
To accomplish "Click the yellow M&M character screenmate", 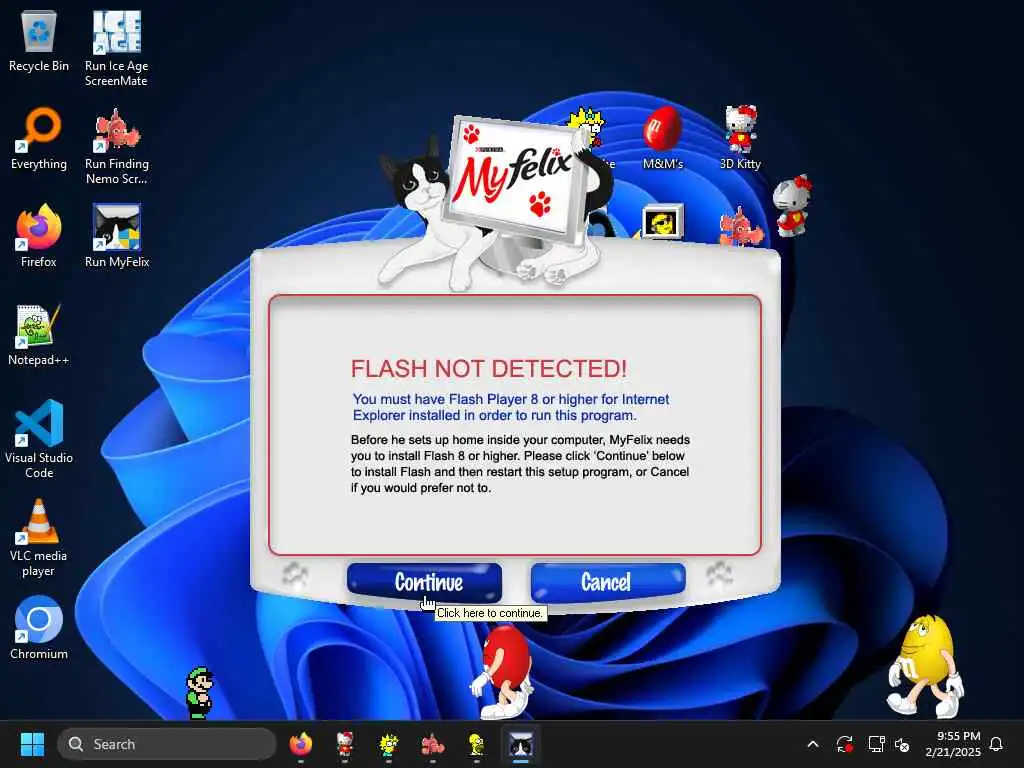I will tap(925, 665).
